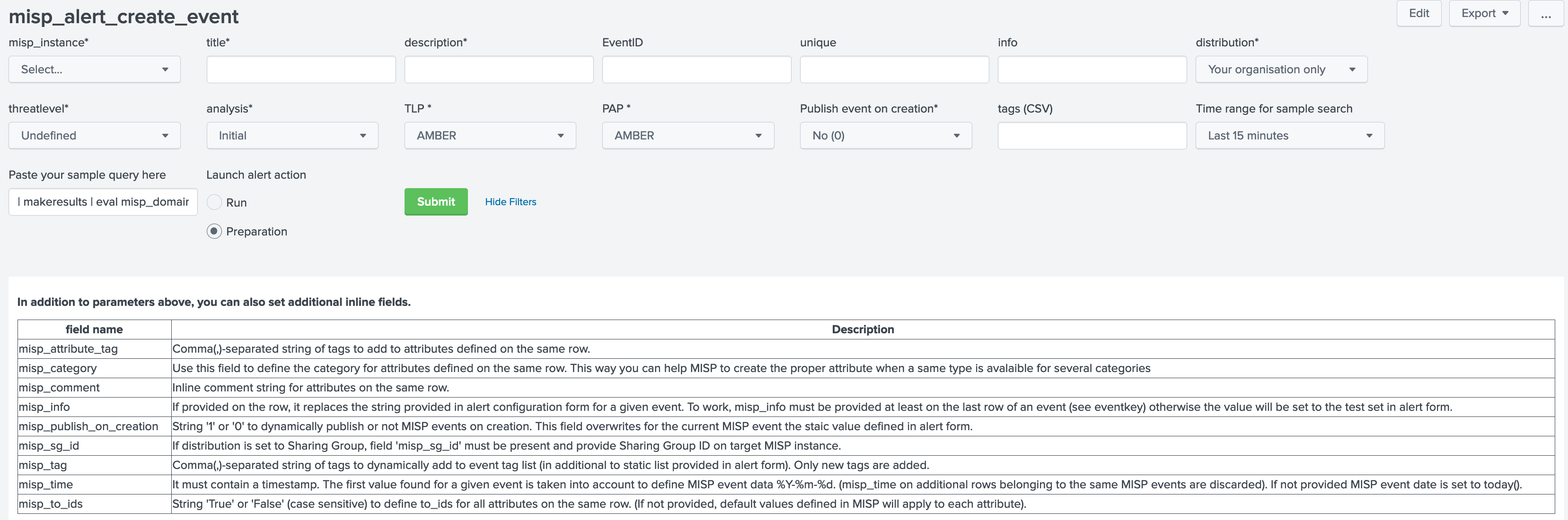Open the Last 15 minutes time range picker
Image resolution: width=1568 pixels, height=520 pixels.
click(x=1289, y=136)
